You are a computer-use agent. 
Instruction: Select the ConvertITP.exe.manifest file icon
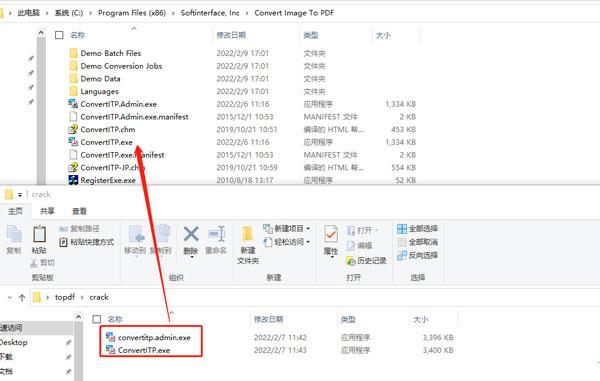(73, 155)
